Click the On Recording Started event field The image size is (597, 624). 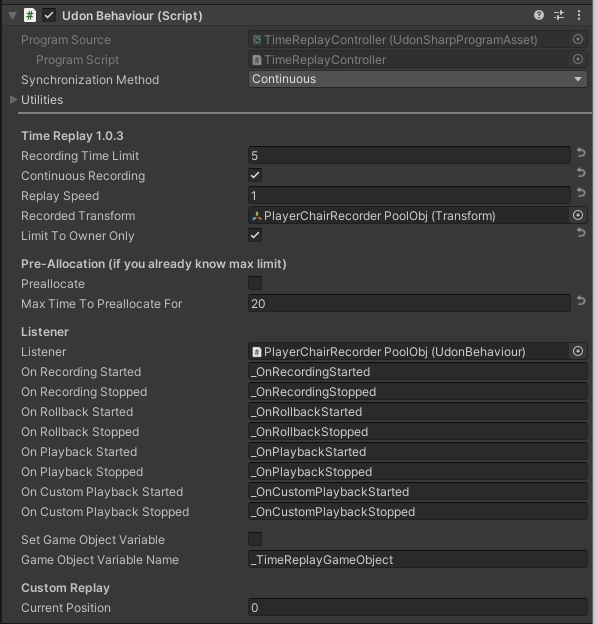418,372
